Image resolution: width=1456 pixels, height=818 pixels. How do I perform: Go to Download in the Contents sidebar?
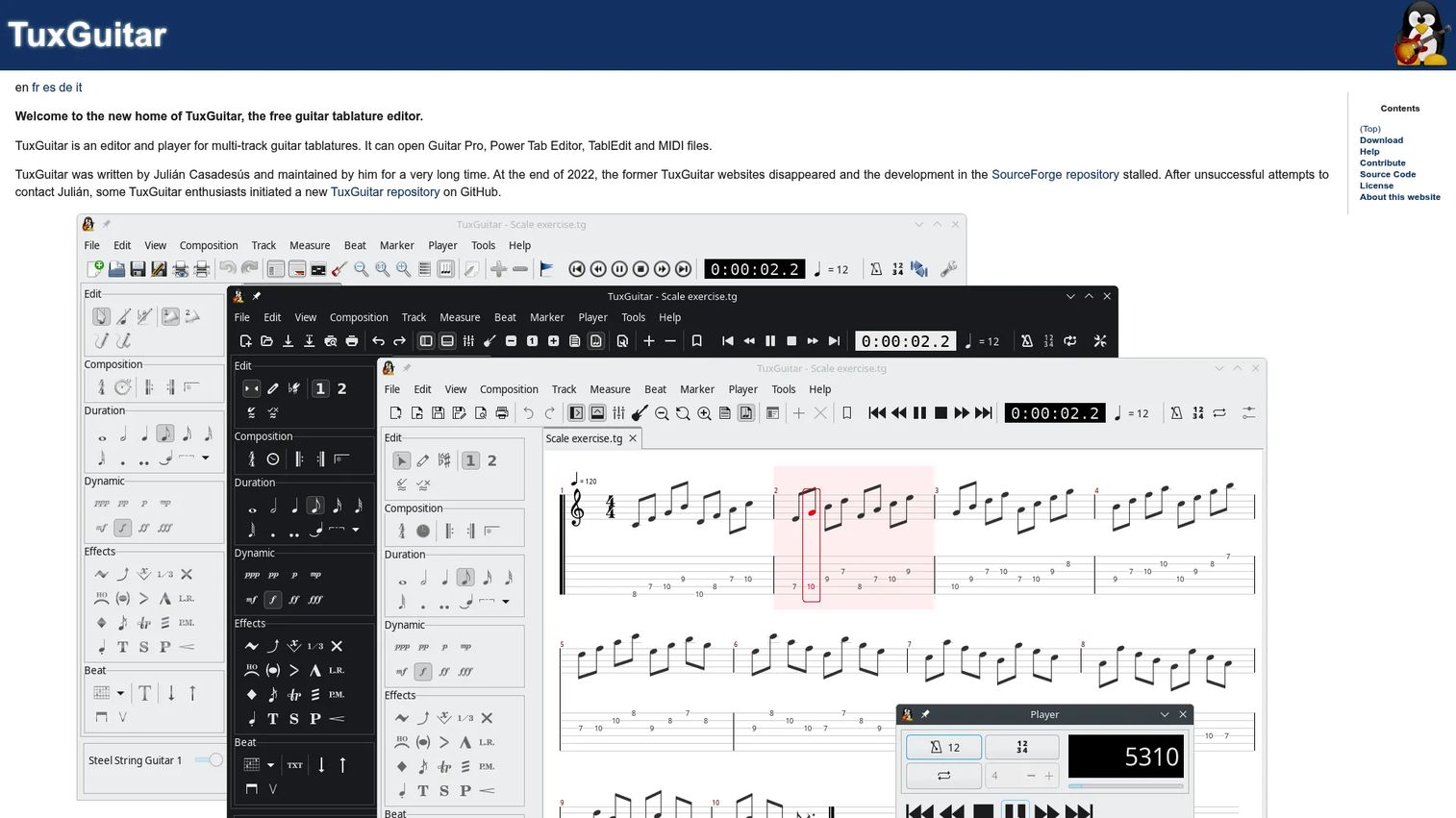click(x=1381, y=140)
